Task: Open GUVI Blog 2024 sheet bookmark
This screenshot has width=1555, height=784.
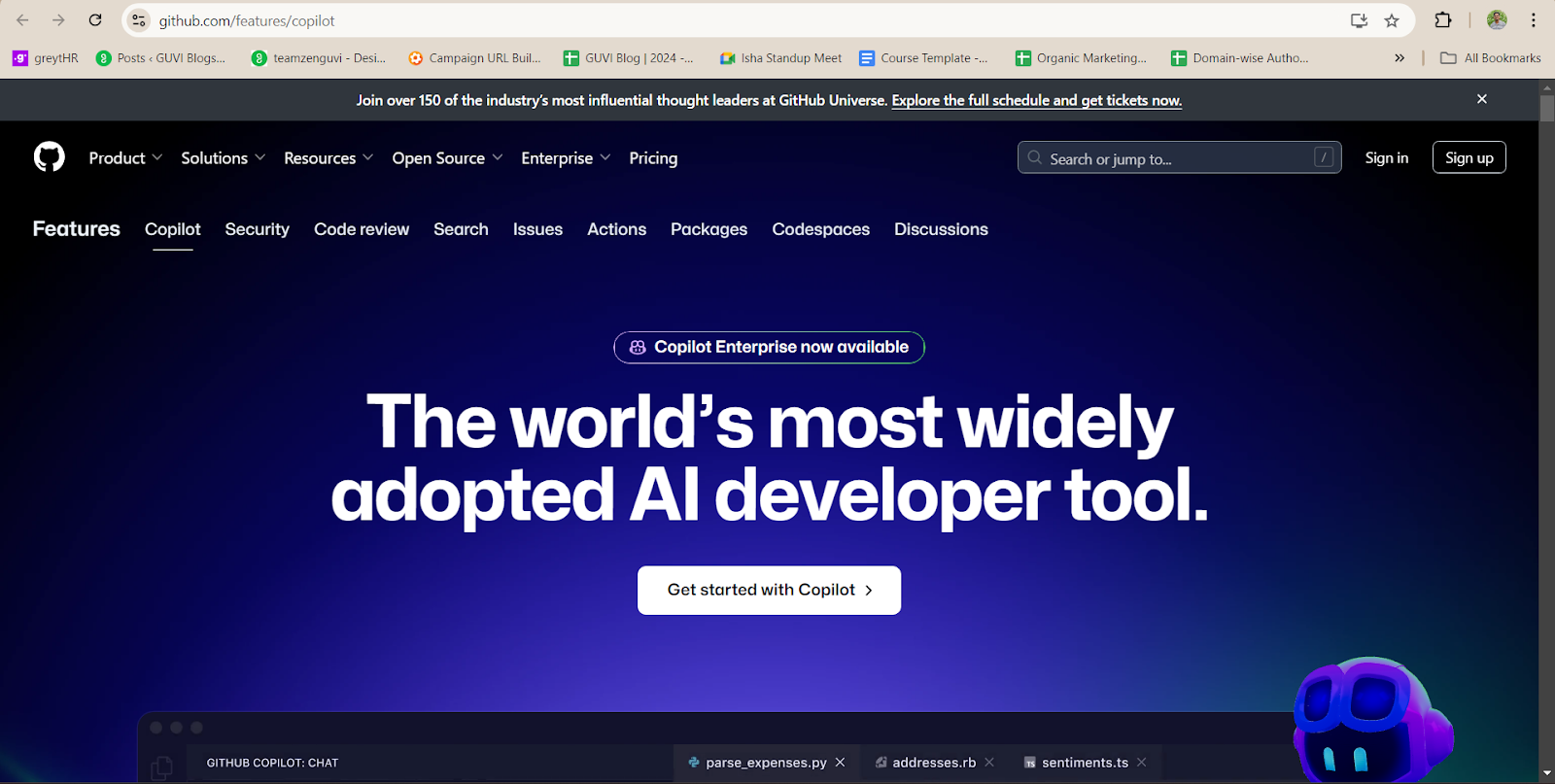Action: [629, 58]
